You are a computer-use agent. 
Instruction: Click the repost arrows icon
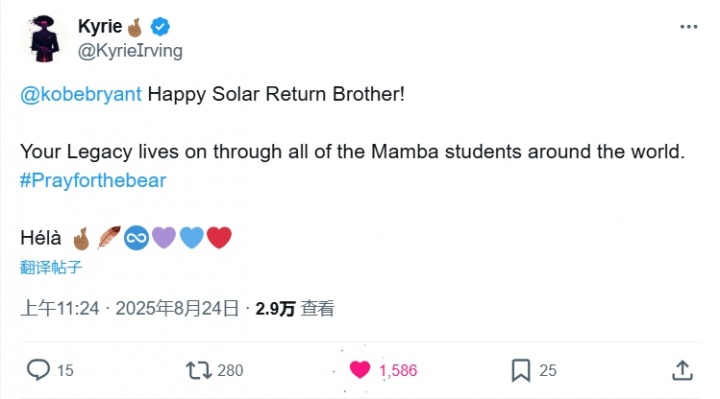pos(198,370)
